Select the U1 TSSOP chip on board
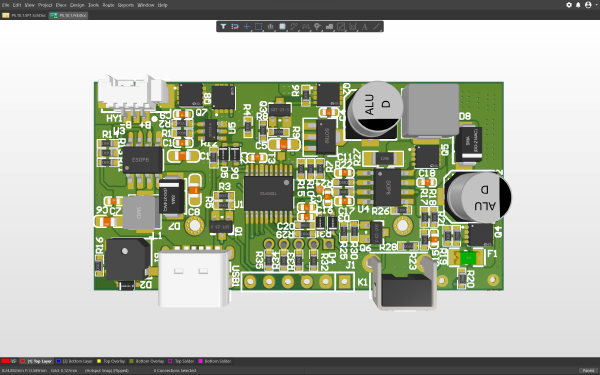 tap(269, 193)
